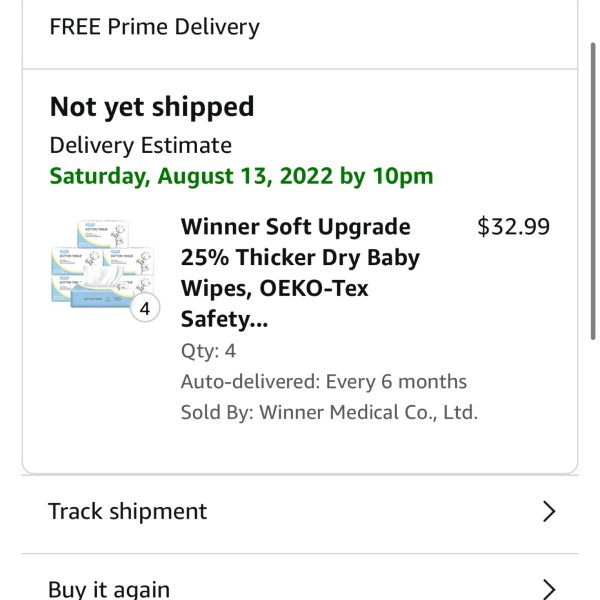Tap the 25% Thicker Dry Baby title line
This screenshot has height=600, width=600.
point(300,258)
